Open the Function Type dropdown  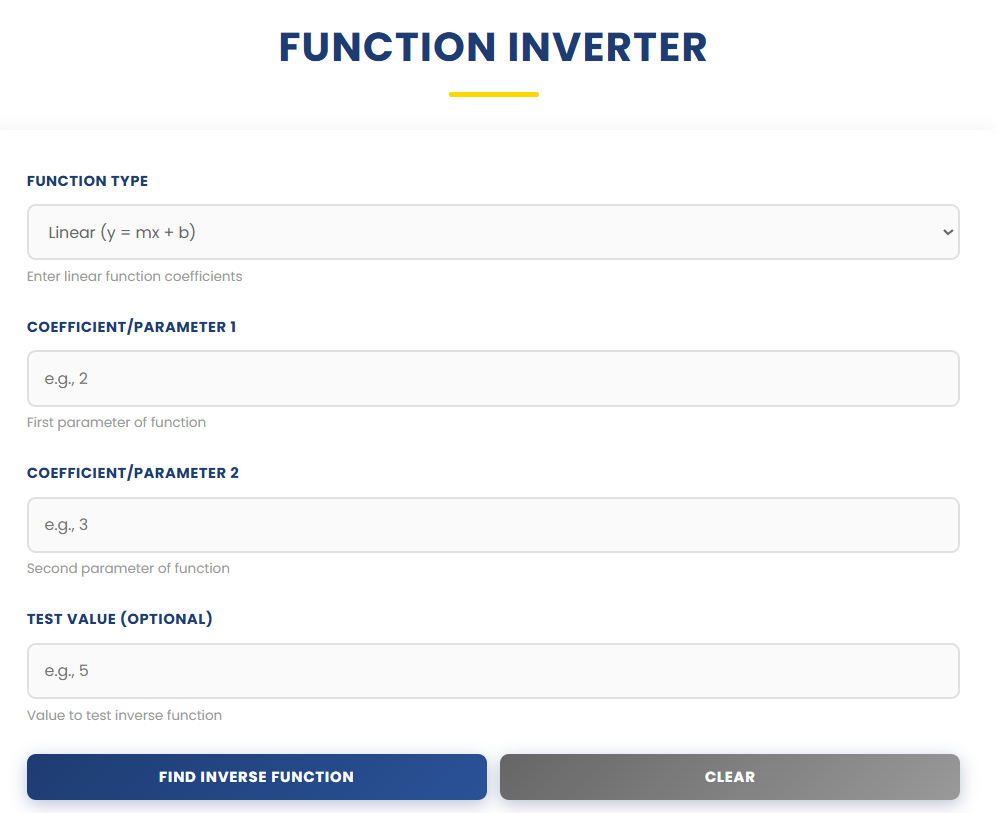pos(493,231)
